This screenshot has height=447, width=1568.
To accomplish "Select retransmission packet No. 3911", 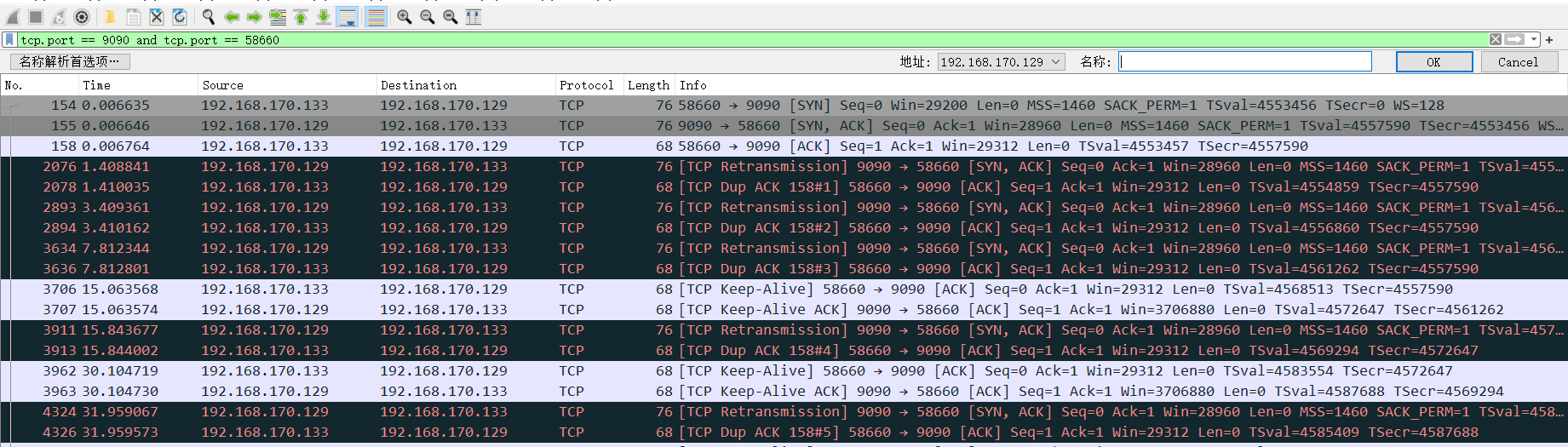I will (784, 330).
